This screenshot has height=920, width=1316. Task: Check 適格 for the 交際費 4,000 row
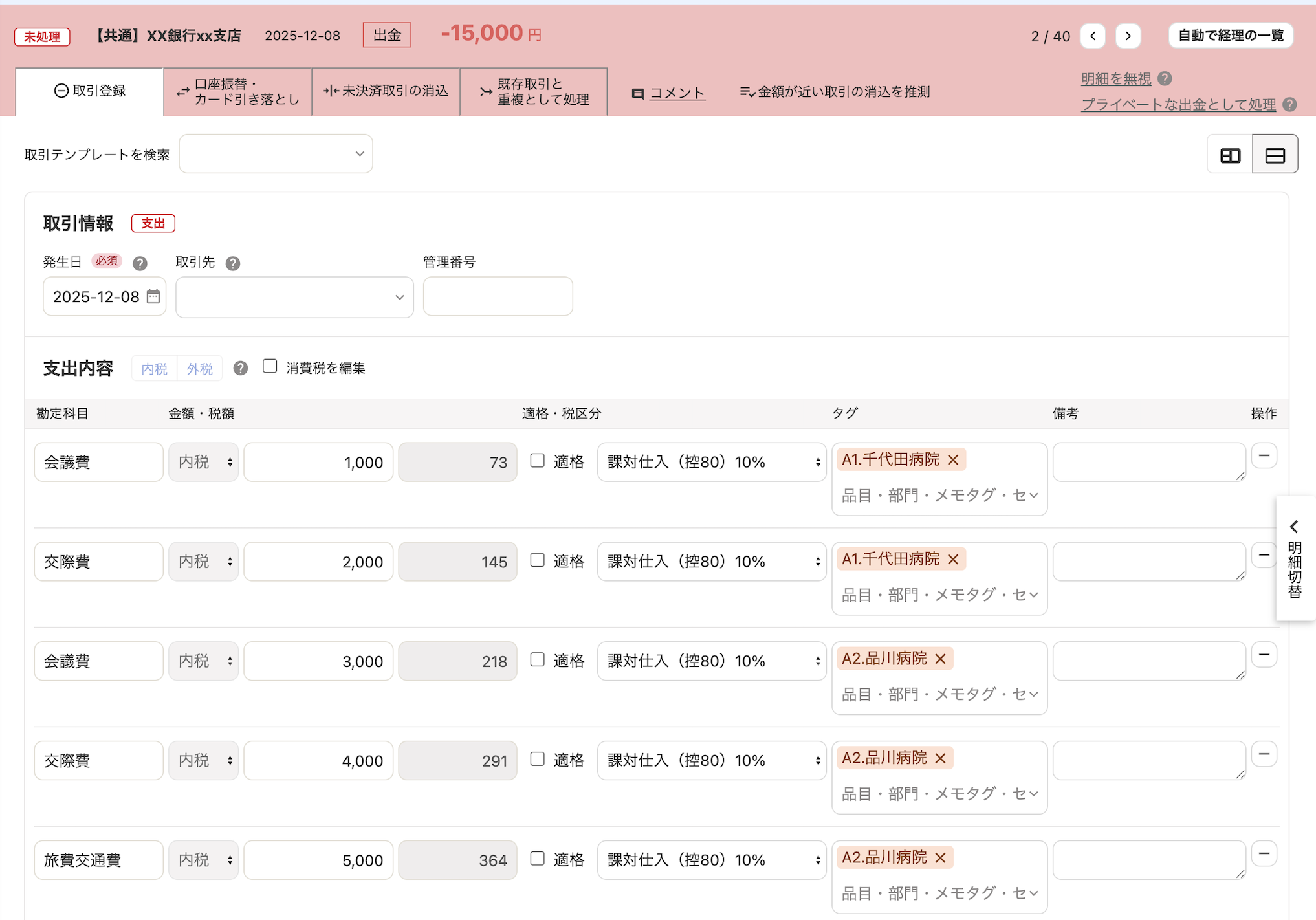(537, 760)
